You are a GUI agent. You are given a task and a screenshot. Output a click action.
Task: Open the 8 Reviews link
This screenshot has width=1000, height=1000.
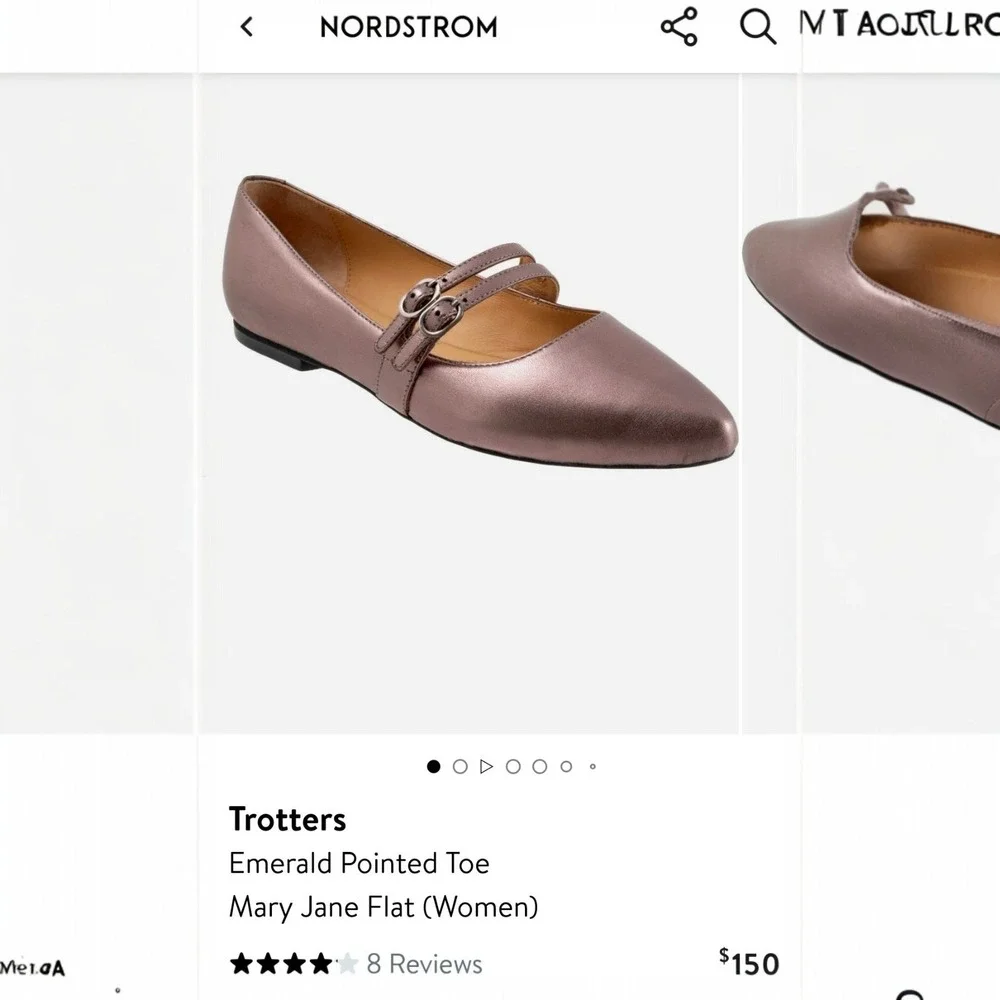coord(424,964)
